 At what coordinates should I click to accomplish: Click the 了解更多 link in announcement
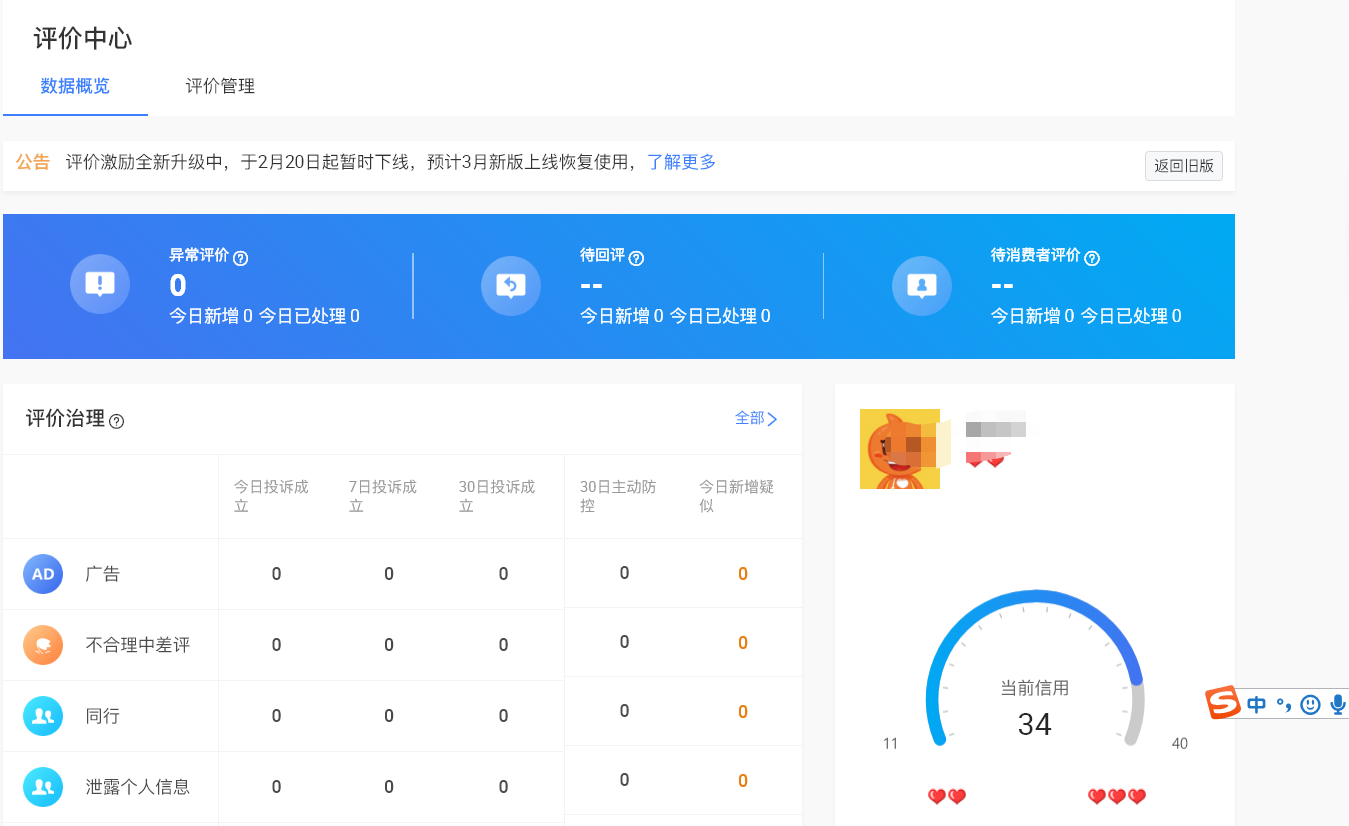pos(682,162)
